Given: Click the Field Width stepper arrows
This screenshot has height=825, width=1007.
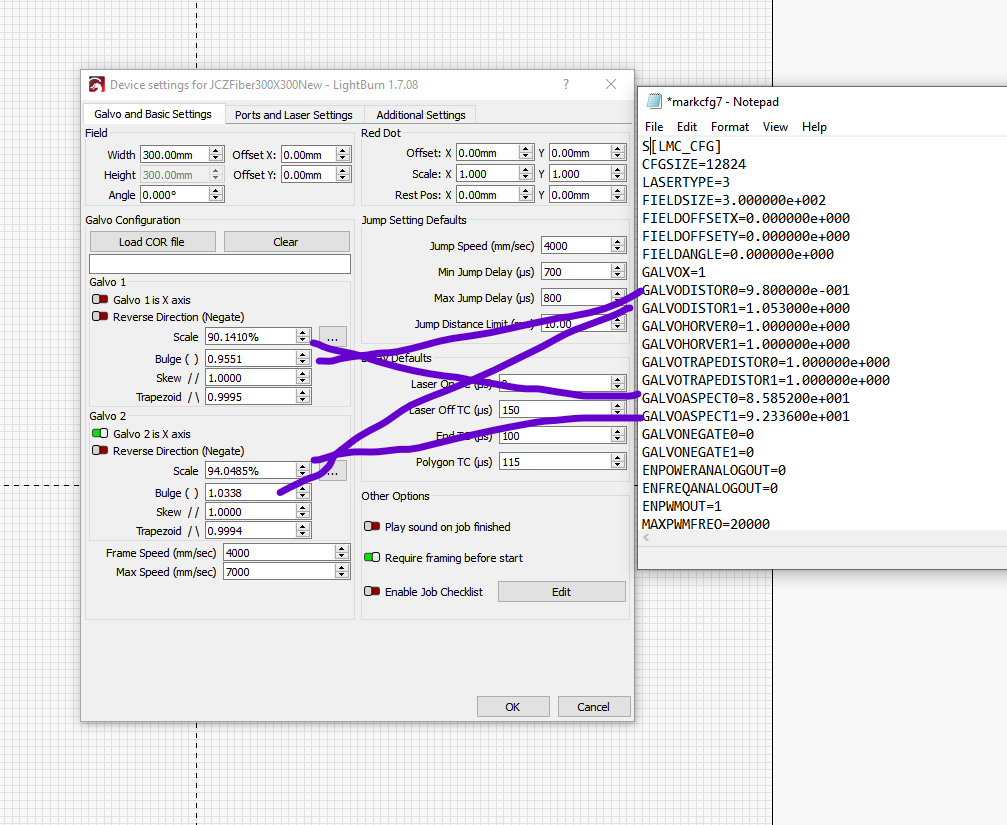Looking at the screenshot, I should coord(216,155).
